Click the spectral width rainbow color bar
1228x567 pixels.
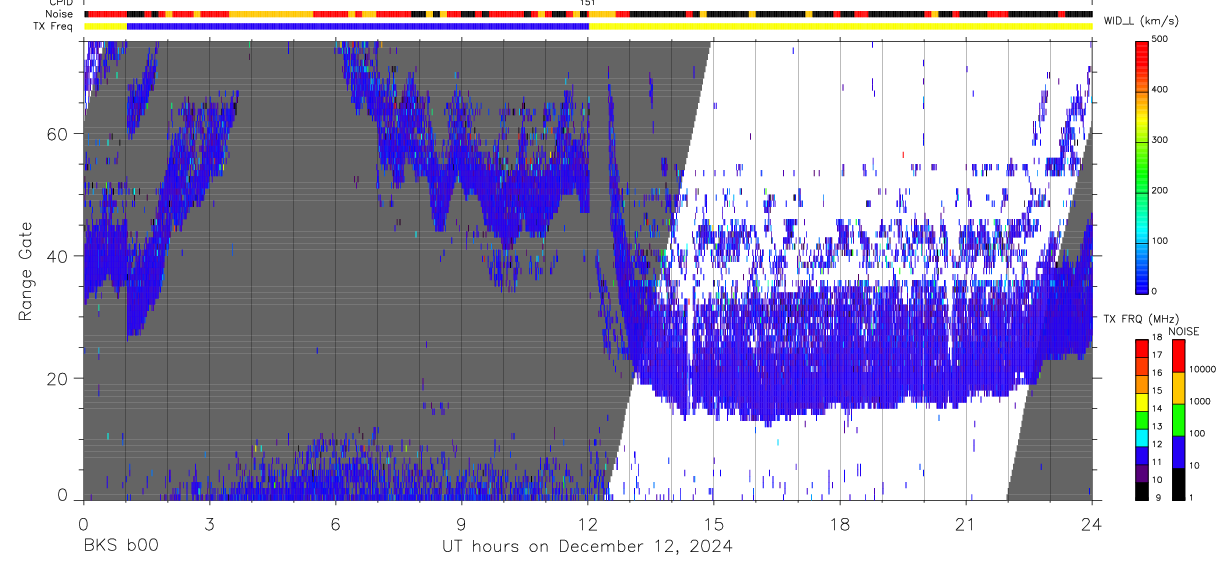point(1143,166)
